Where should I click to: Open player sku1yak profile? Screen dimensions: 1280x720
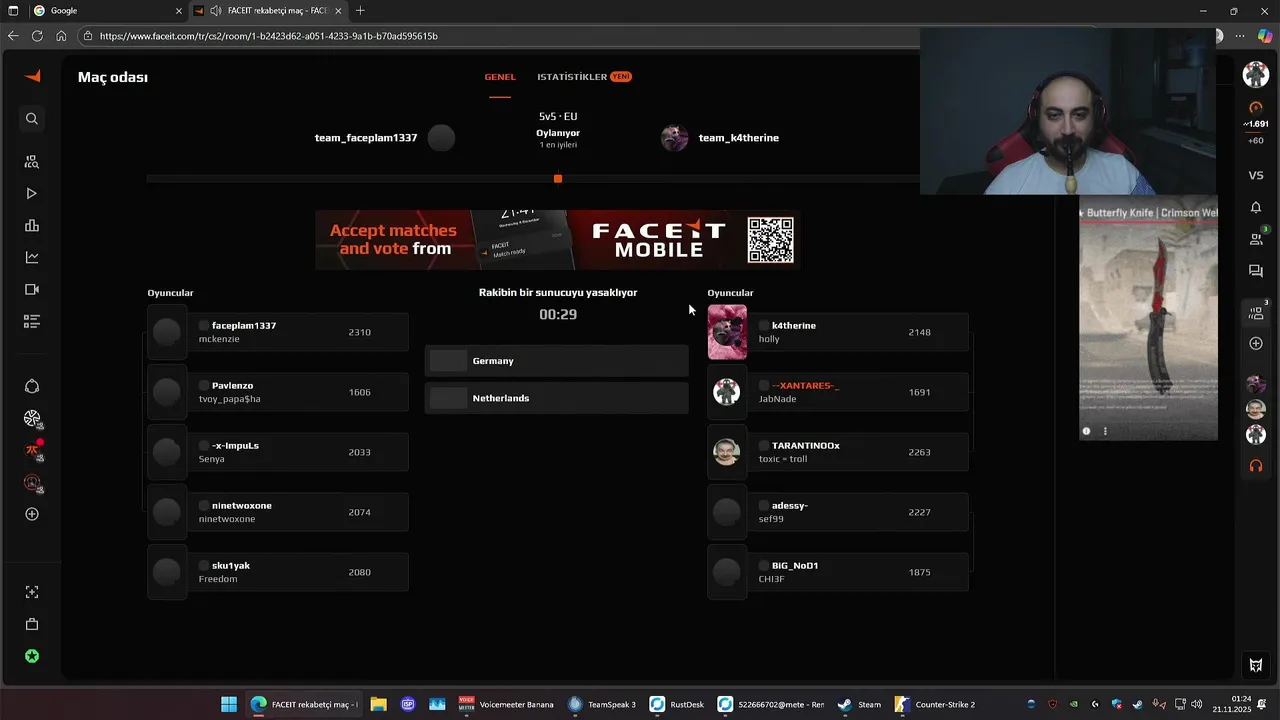[278, 572]
